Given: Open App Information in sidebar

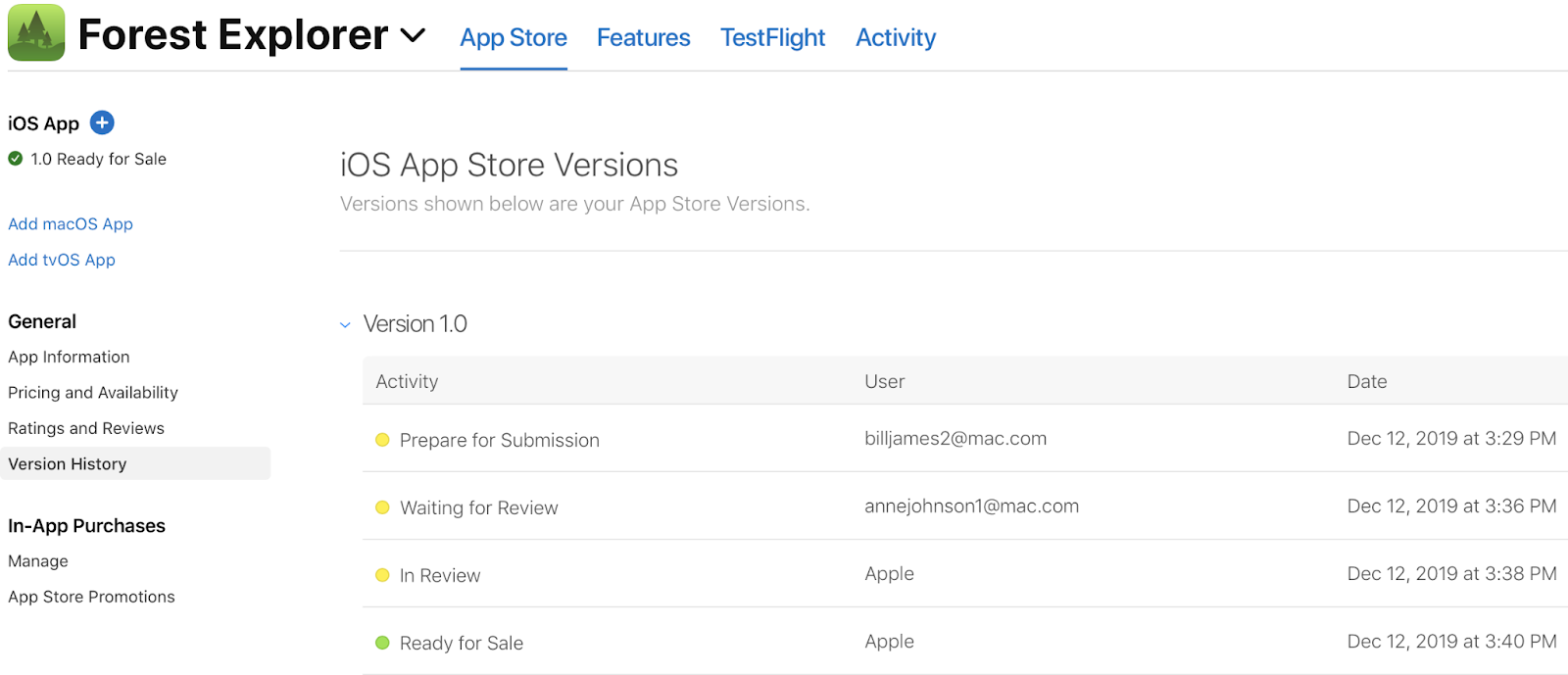Looking at the screenshot, I should point(69,357).
